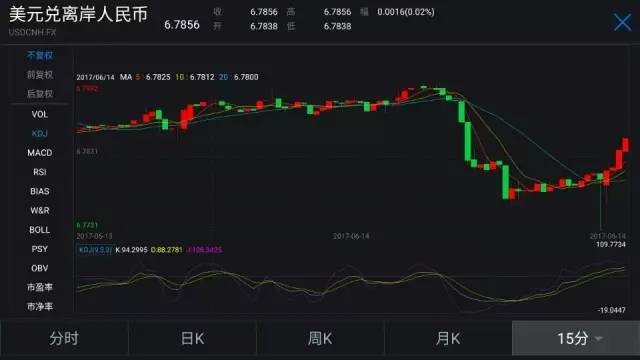Viewport: 640px width, 360px height.
Task: Open the 15分 interval dropdown
Action: (576, 338)
